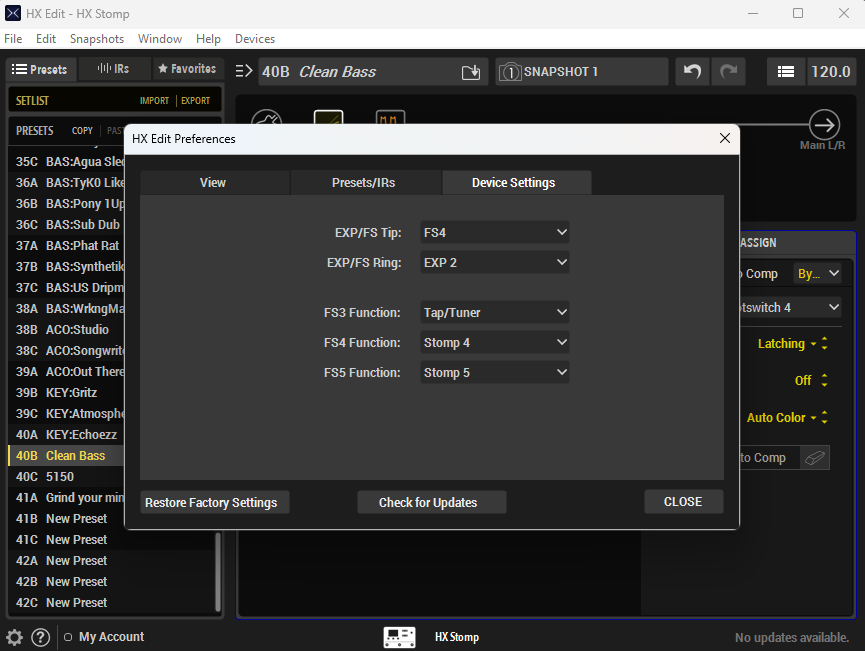Screen dimensions: 865x651
Task: Select preset 36C BAS:Sub Dub
Action: coord(66,225)
